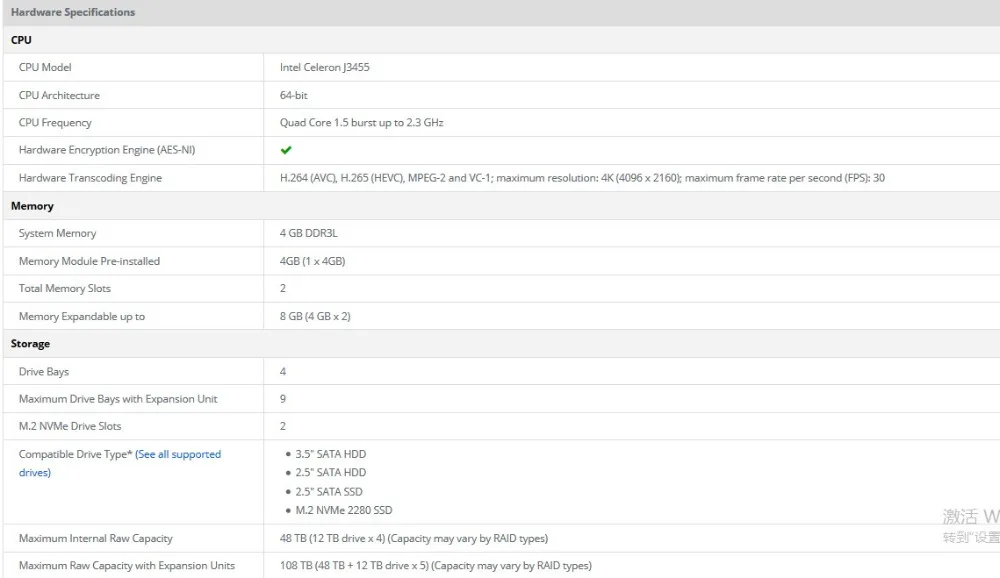Select the '2.5" SATA HDD' list item
1000x578 pixels.
(330, 473)
